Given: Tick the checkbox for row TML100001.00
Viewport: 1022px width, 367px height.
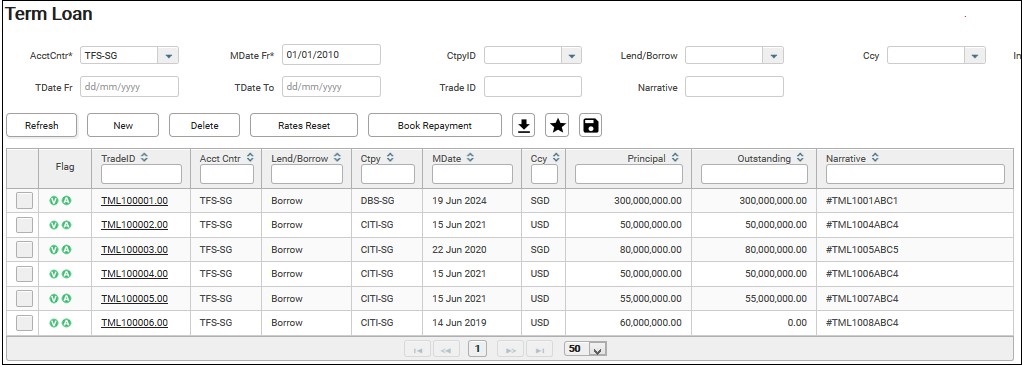Looking at the screenshot, I should (24, 201).
